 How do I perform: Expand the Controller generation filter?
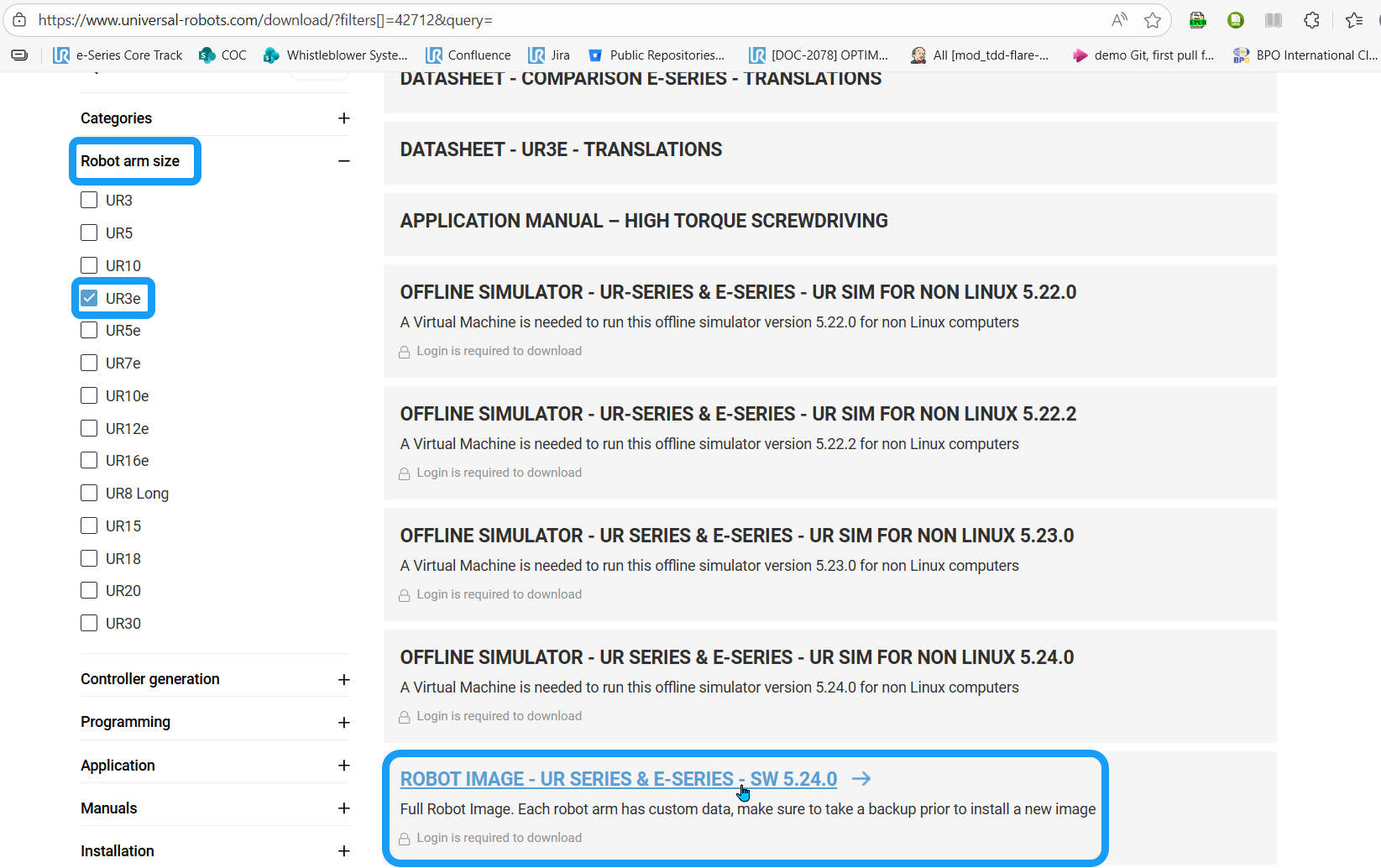coord(343,680)
